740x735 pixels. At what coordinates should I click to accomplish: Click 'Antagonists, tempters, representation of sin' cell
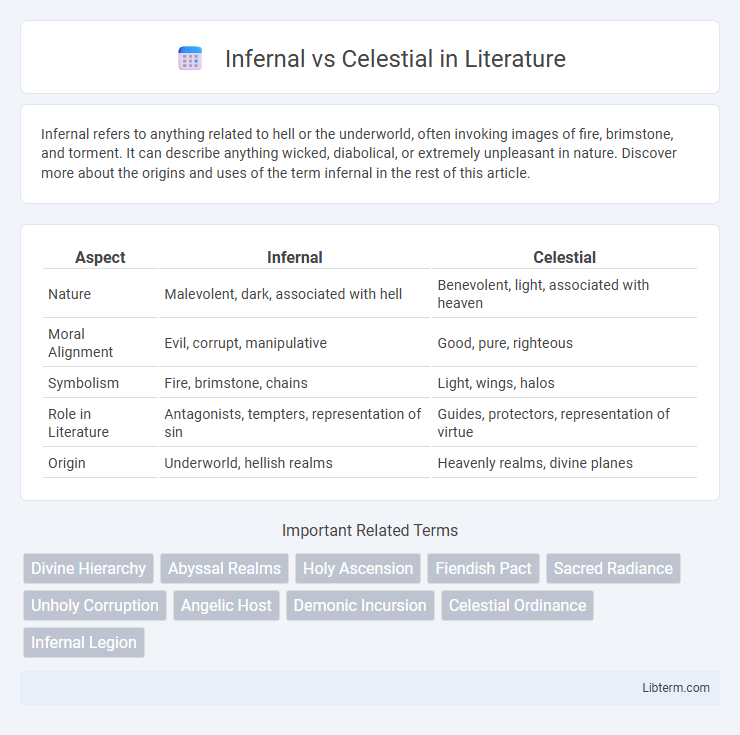click(x=292, y=423)
